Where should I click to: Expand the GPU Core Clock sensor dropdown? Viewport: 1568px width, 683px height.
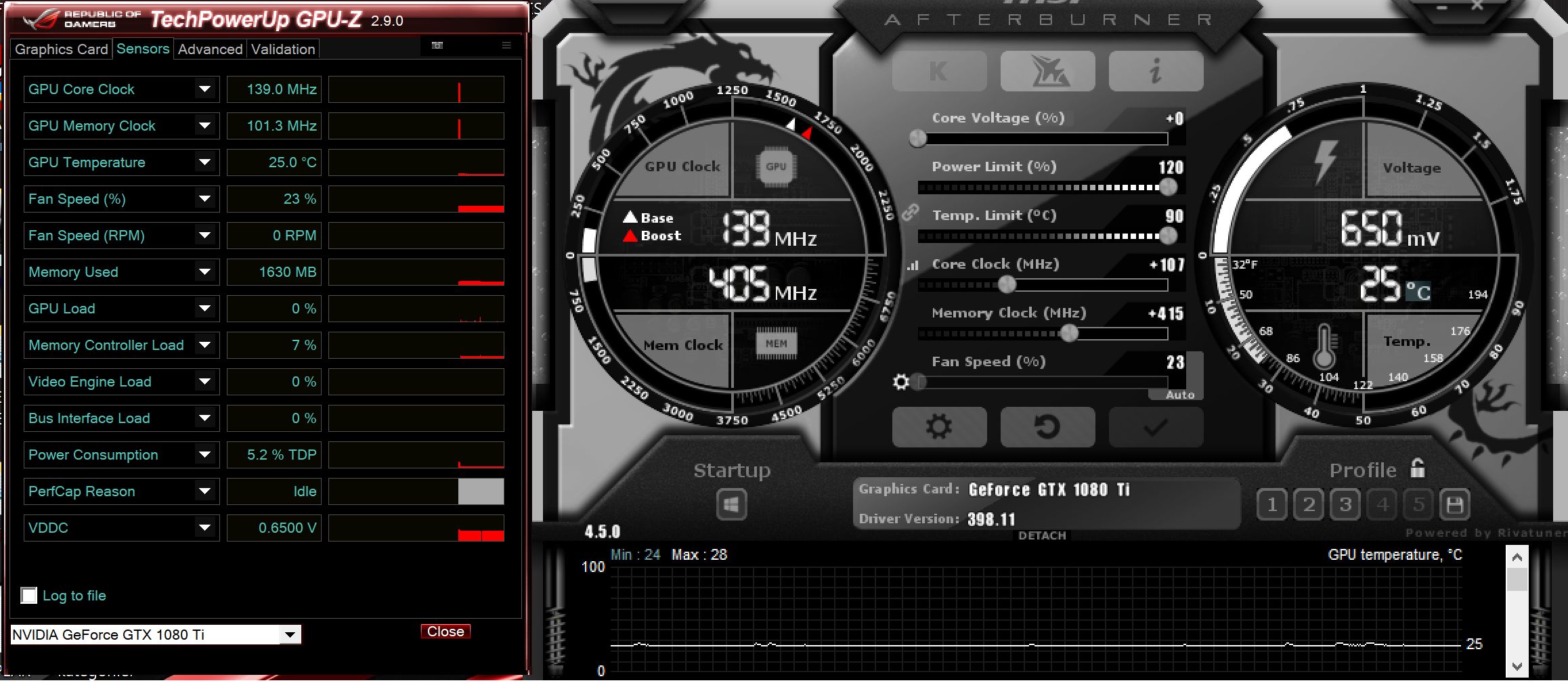point(204,89)
